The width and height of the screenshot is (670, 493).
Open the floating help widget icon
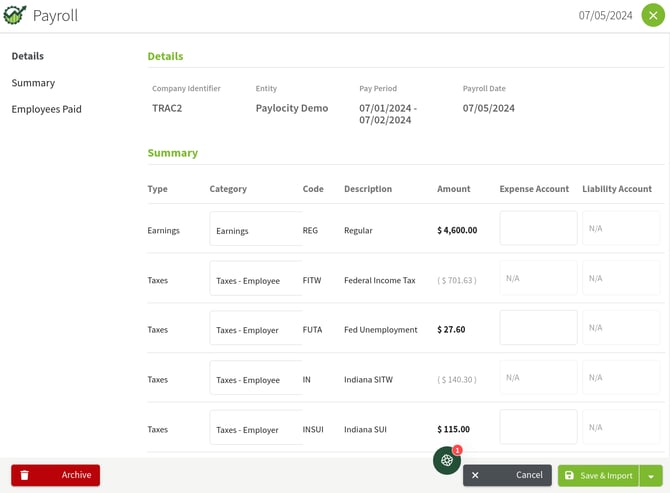tap(446, 460)
